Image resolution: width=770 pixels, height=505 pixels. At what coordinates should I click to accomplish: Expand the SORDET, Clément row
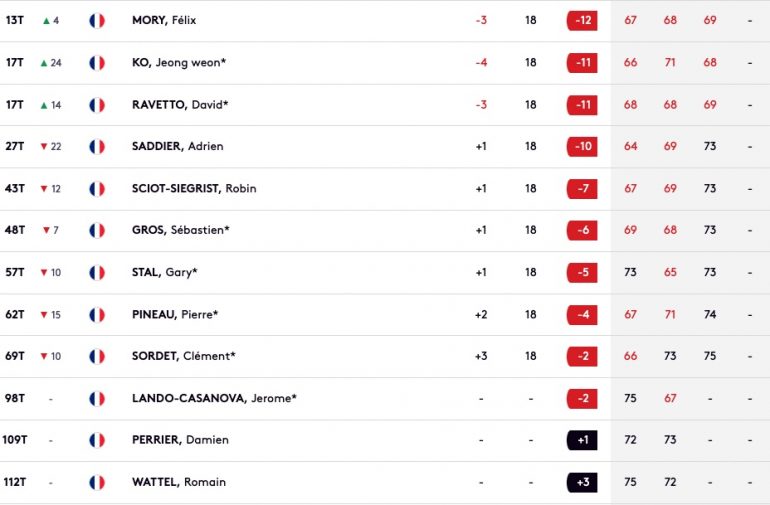click(x=385, y=356)
